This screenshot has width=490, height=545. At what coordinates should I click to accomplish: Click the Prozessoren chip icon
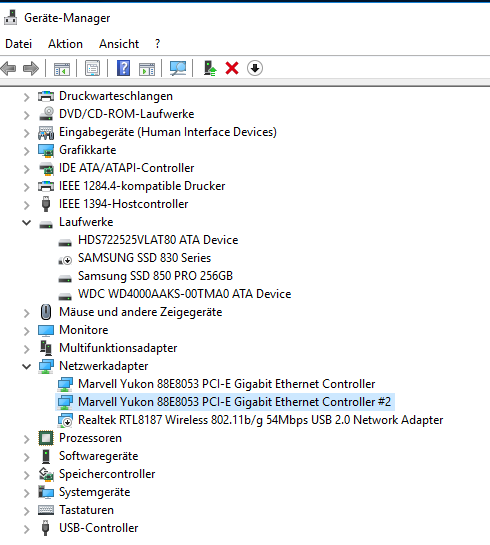point(46,438)
